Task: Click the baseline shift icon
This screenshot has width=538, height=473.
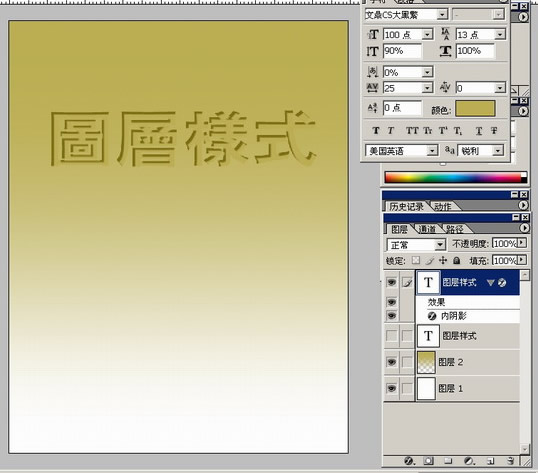Action: (373, 108)
